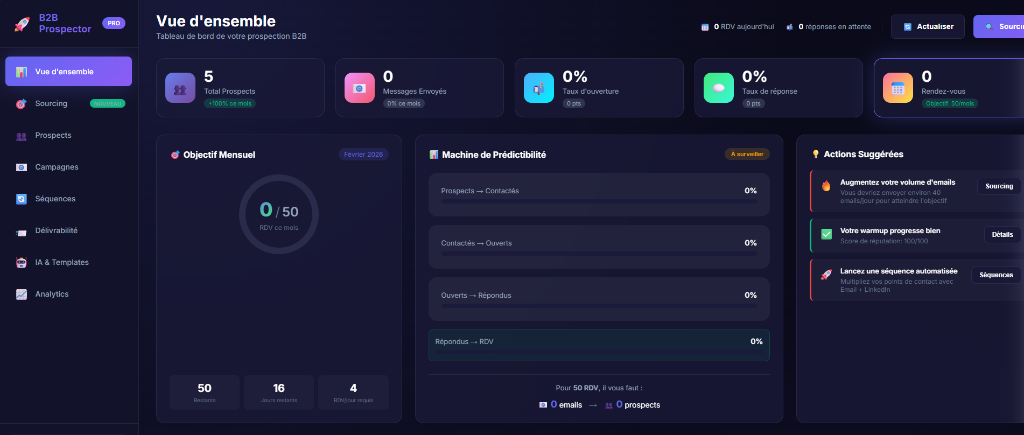The height and width of the screenshot is (435, 1024).
Task: Open IA & Templates page
Action: coord(69,262)
